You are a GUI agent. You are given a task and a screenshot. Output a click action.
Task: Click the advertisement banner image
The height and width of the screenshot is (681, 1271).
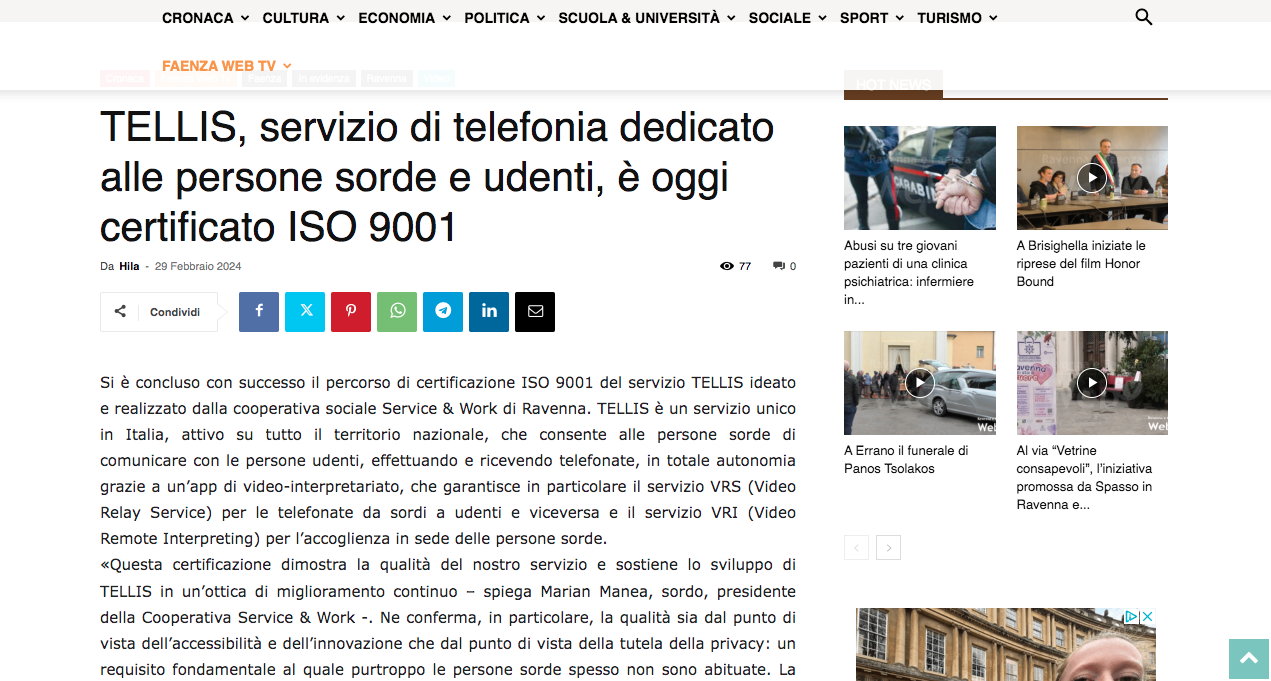(x=1006, y=644)
